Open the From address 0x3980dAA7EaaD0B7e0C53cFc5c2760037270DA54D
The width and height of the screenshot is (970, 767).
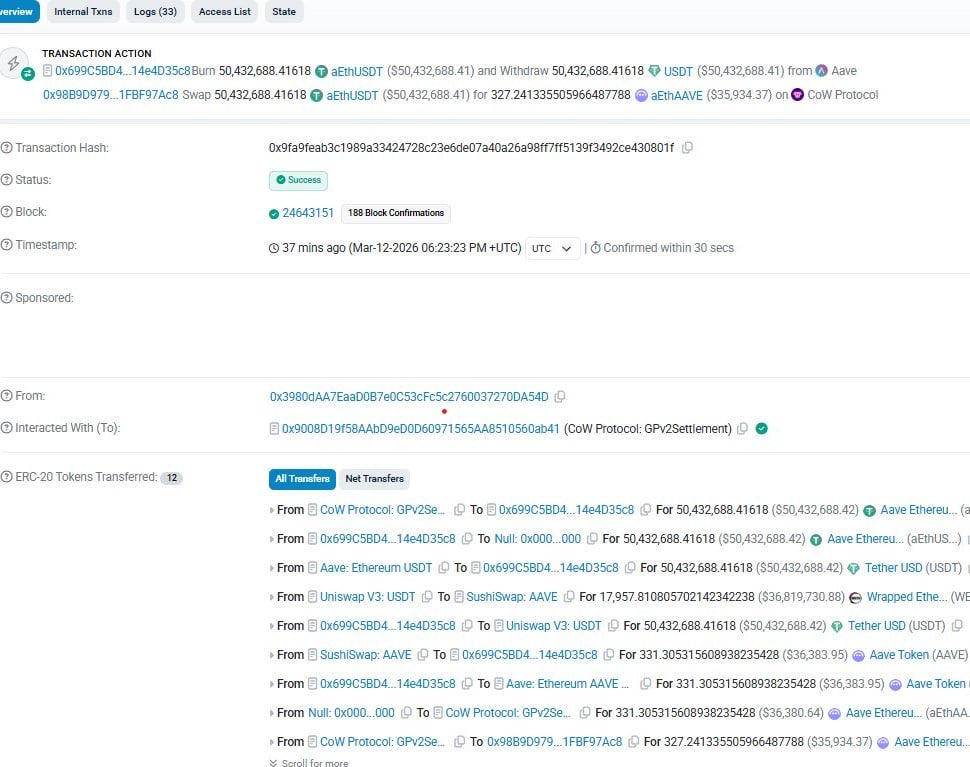click(409, 396)
